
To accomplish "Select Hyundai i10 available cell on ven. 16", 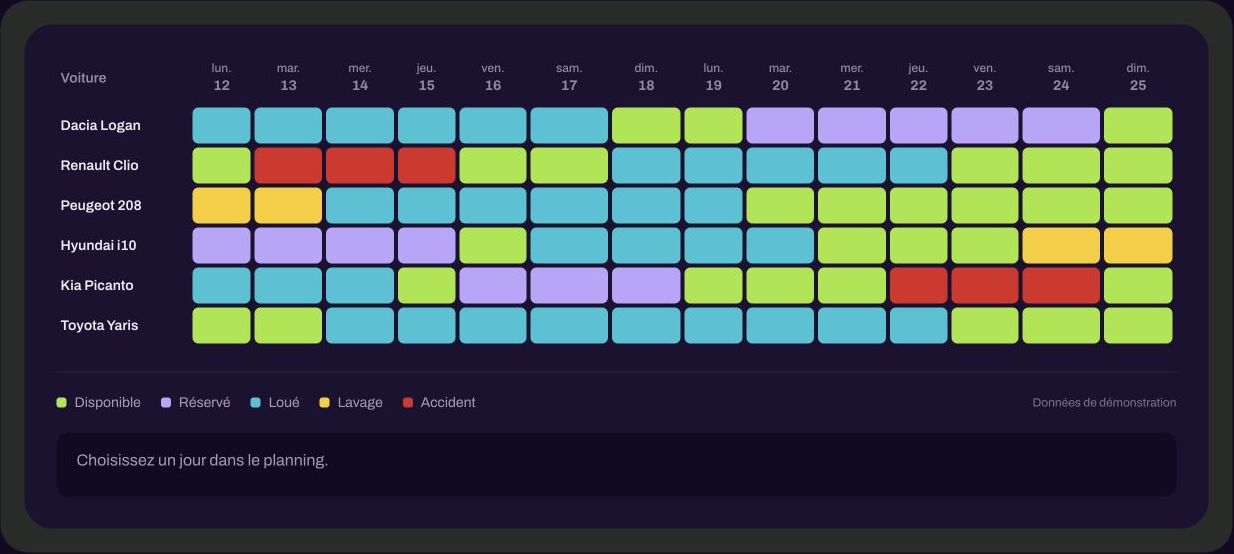I will click(x=493, y=246).
